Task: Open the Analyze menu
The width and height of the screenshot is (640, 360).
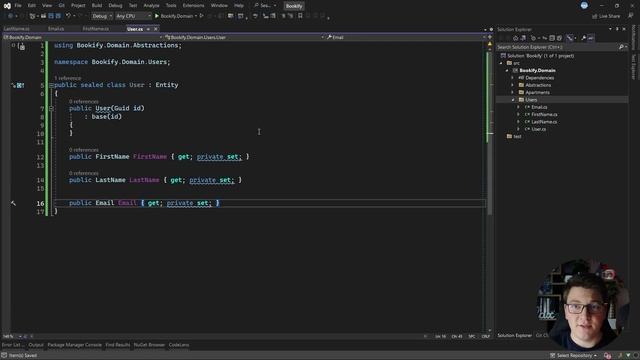Action: (x=151, y=6)
